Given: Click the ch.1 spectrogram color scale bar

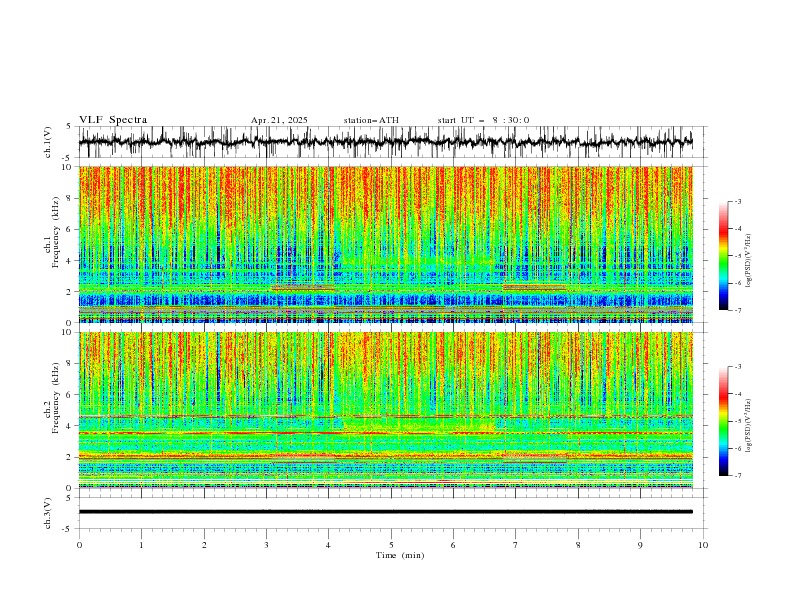Looking at the screenshot, I should [723, 256].
